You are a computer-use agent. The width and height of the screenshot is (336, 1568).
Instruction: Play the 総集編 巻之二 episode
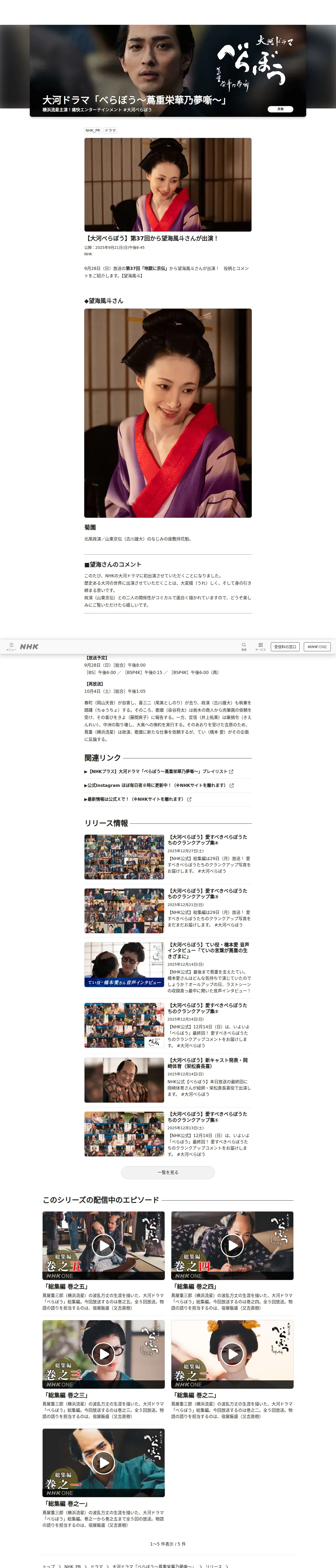(232, 1354)
